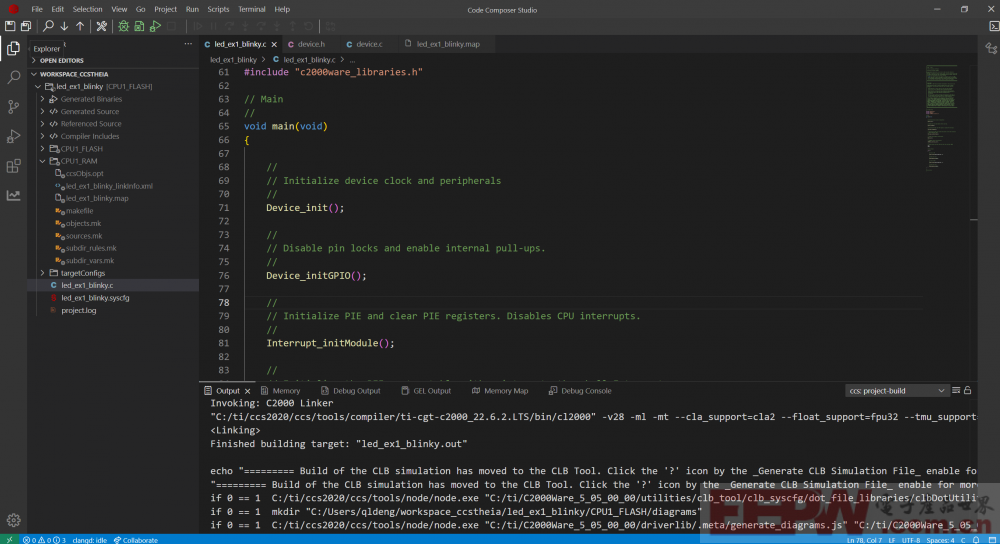Click the Explorer panel more actions ellipsis
Viewport: 1000px width, 544px height.
coord(188,44)
